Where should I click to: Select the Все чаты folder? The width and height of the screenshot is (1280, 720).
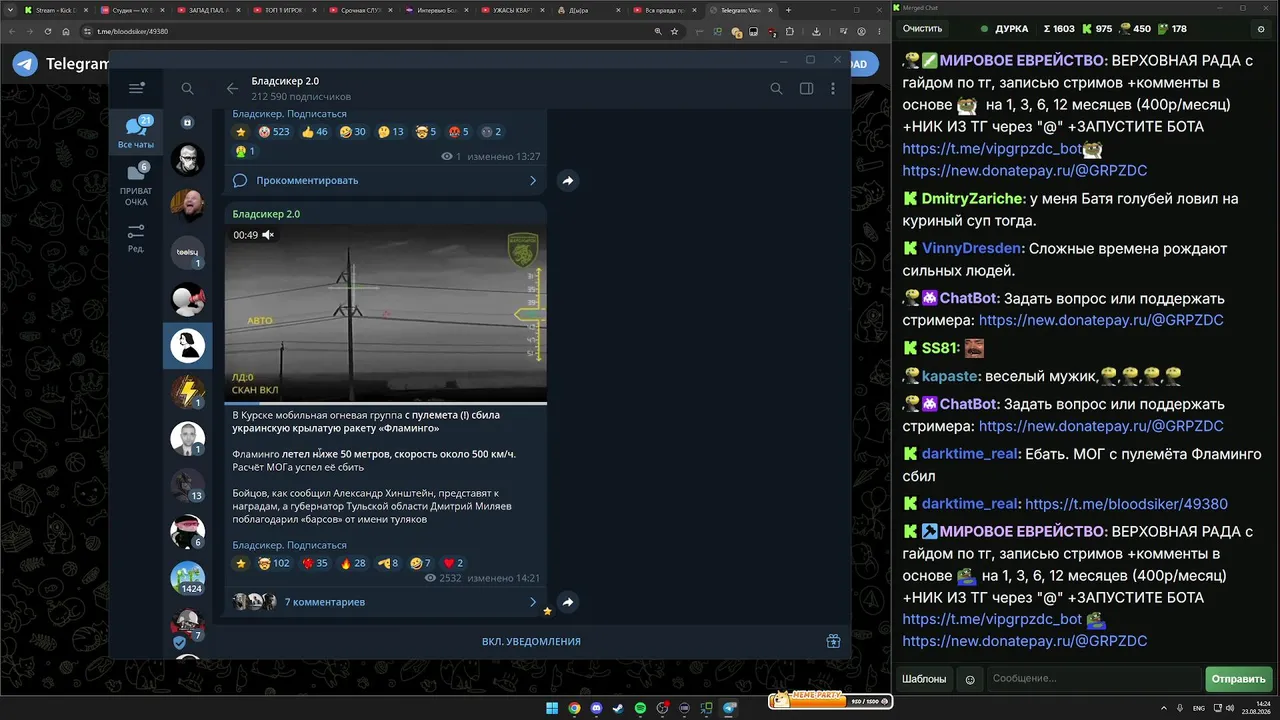pos(136,132)
